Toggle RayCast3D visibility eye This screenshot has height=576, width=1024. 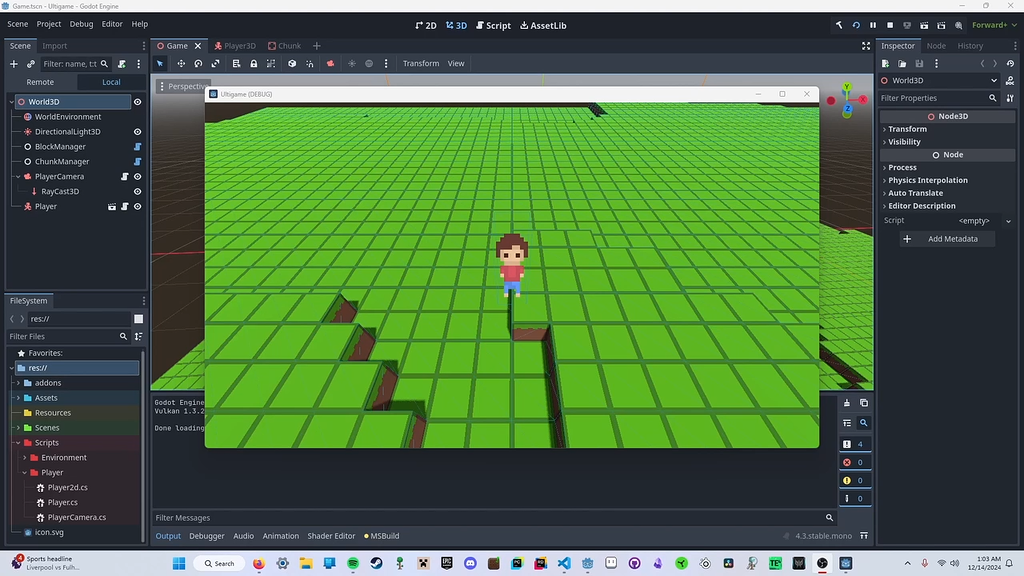(x=138, y=191)
